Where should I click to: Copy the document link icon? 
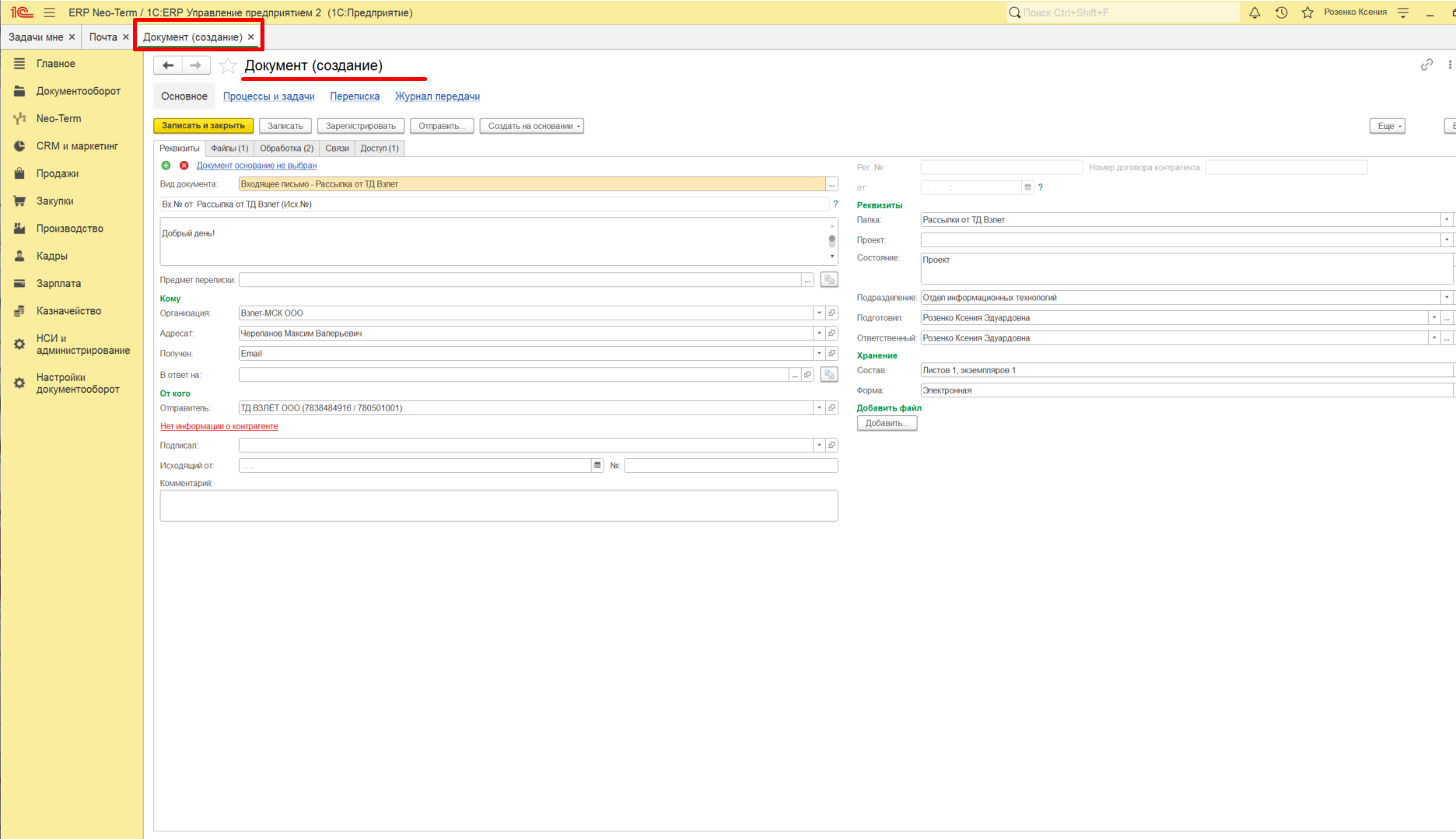1426,65
